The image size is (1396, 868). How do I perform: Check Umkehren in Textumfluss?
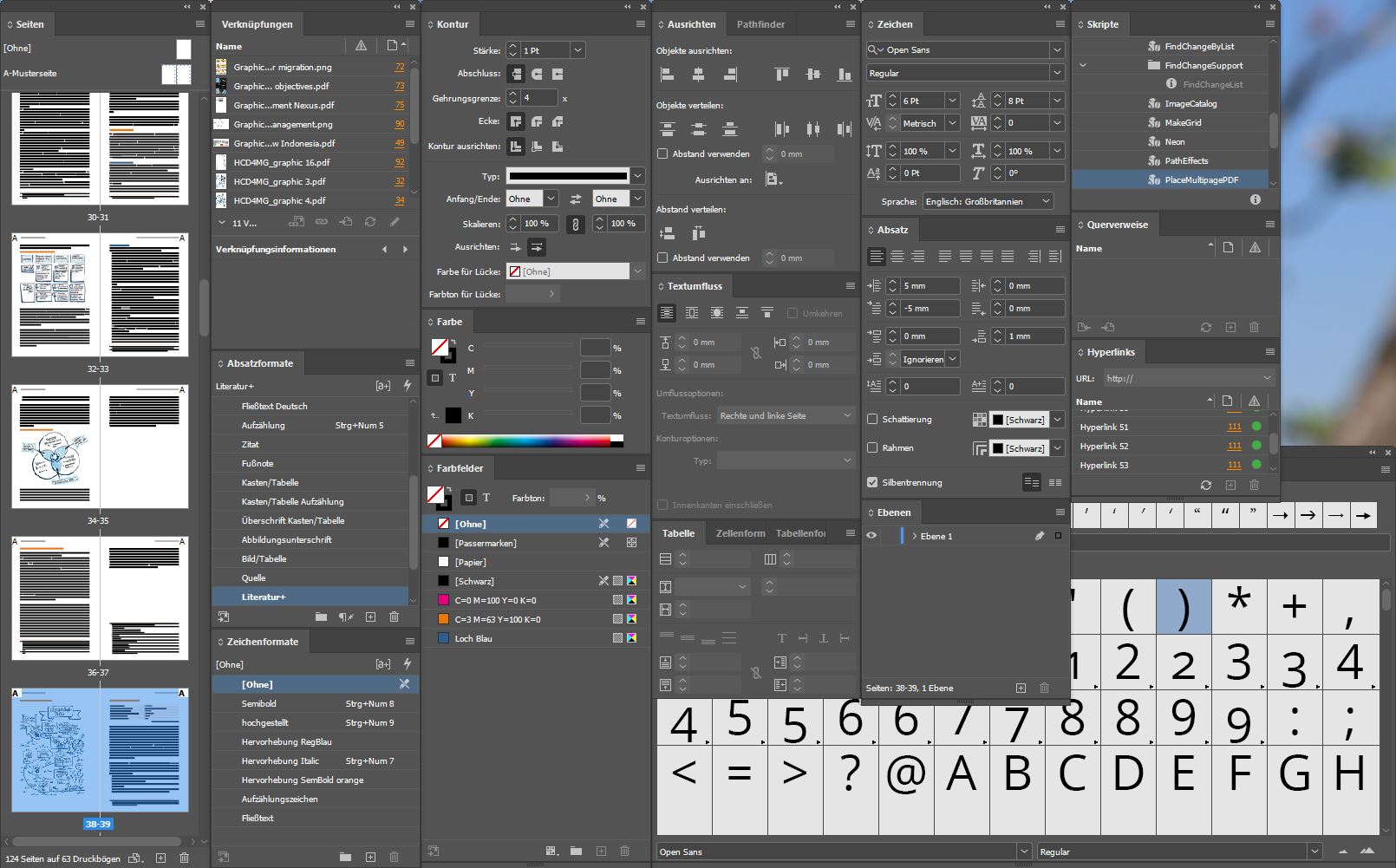pos(793,313)
